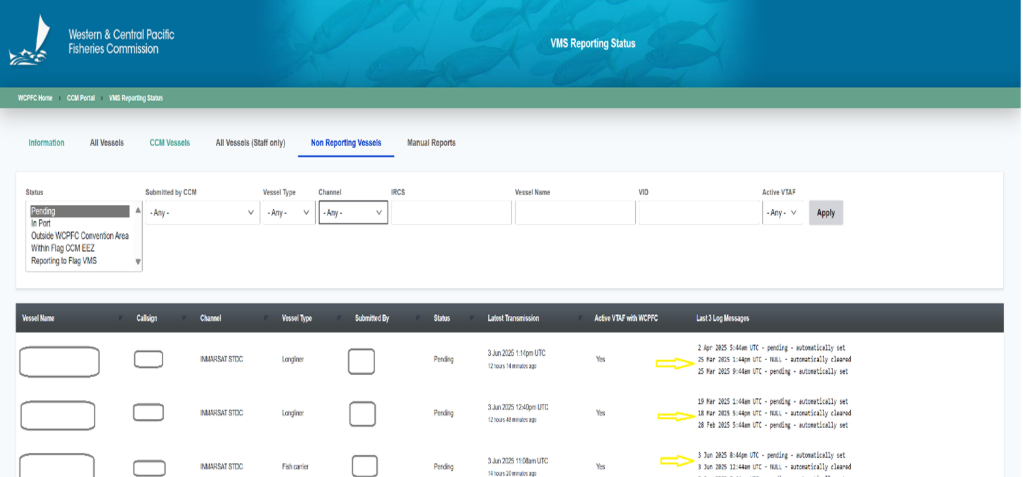Open Vessel Name column filter icon
Image resolution: width=1023 pixels, height=477 pixels.
click(x=120, y=318)
